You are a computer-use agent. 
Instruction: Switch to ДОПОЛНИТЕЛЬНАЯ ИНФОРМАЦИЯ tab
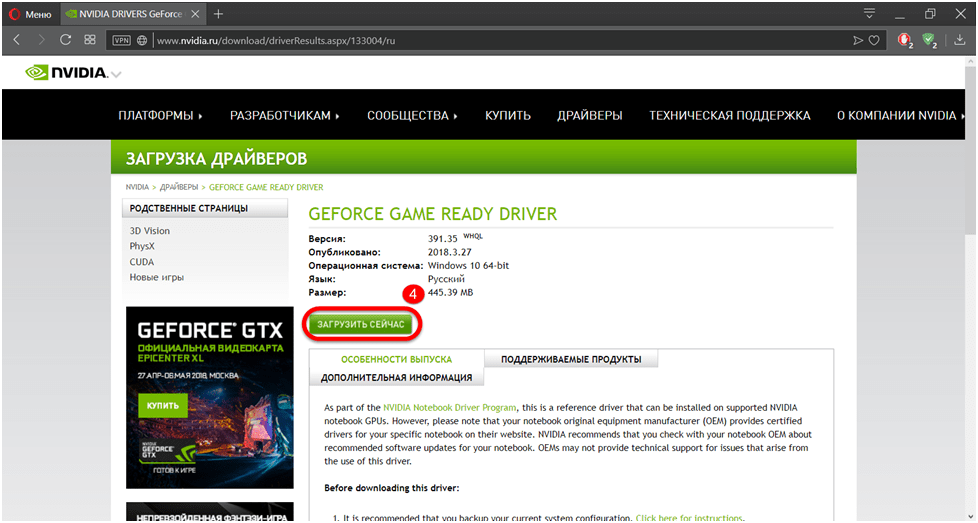(x=397, y=378)
